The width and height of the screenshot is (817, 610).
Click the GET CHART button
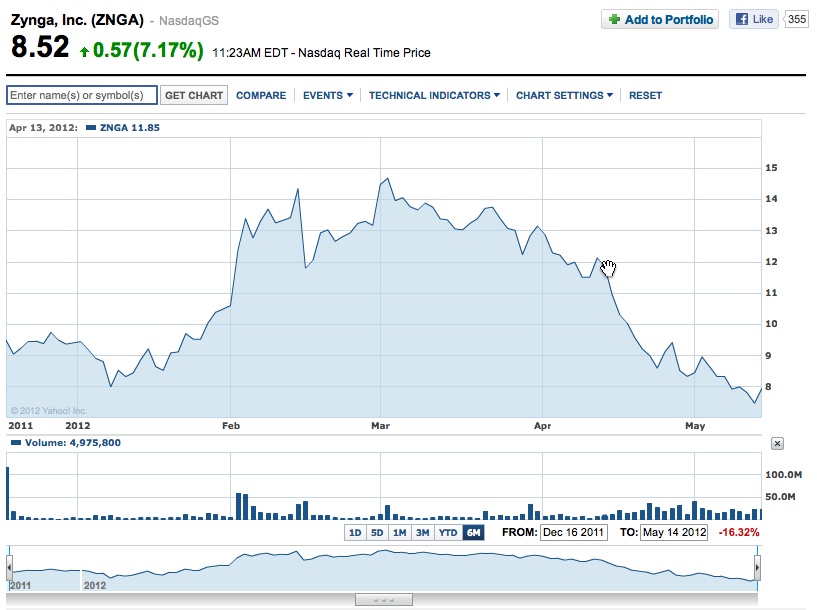pos(194,95)
